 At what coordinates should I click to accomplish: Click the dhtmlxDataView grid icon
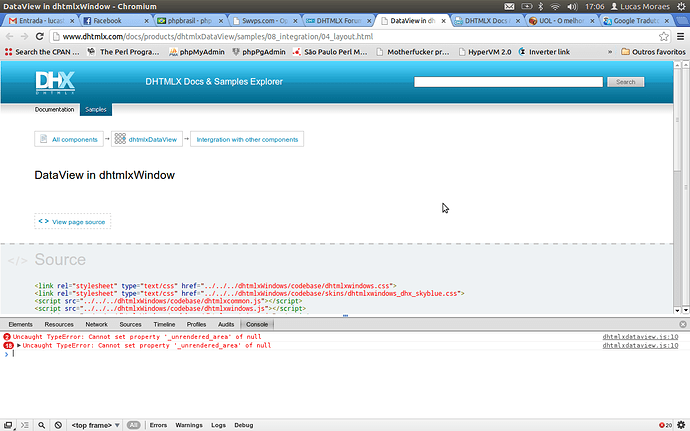[120, 139]
